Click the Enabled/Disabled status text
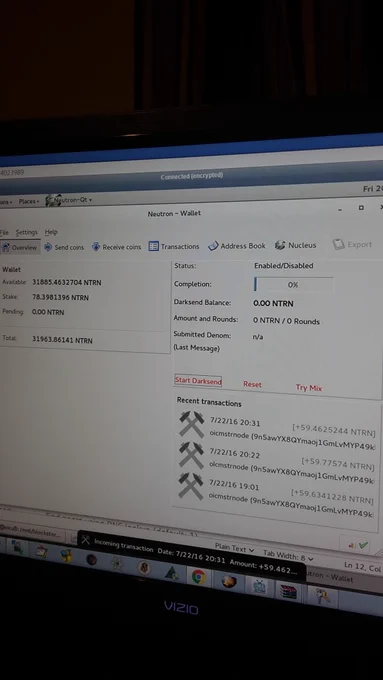 coord(284,266)
